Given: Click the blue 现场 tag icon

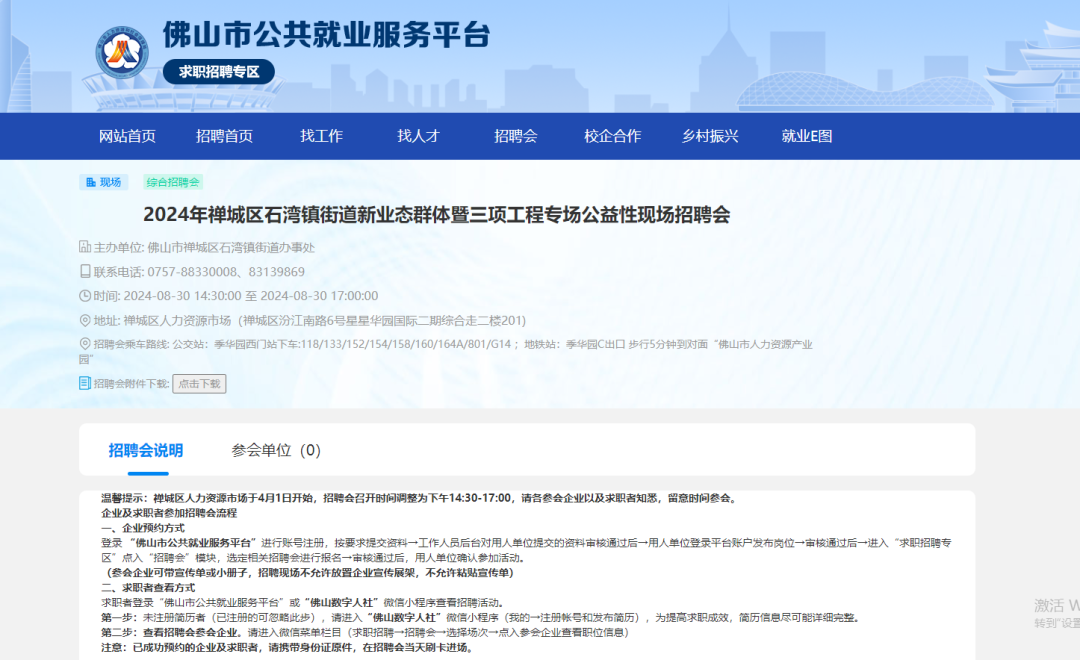Looking at the screenshot, I should 90,182.
